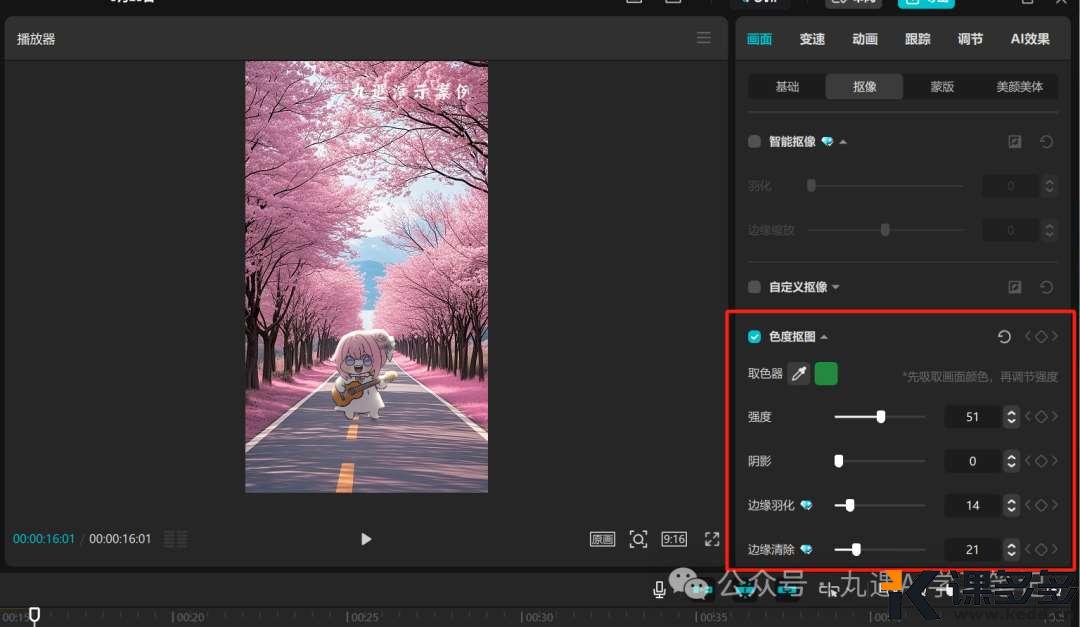Image resolution: width=1080 pixels, height=627 pixels.
Task: Click the 边缘缩放 stepper under 智能抠像
Action: (x=1049, y=230)
